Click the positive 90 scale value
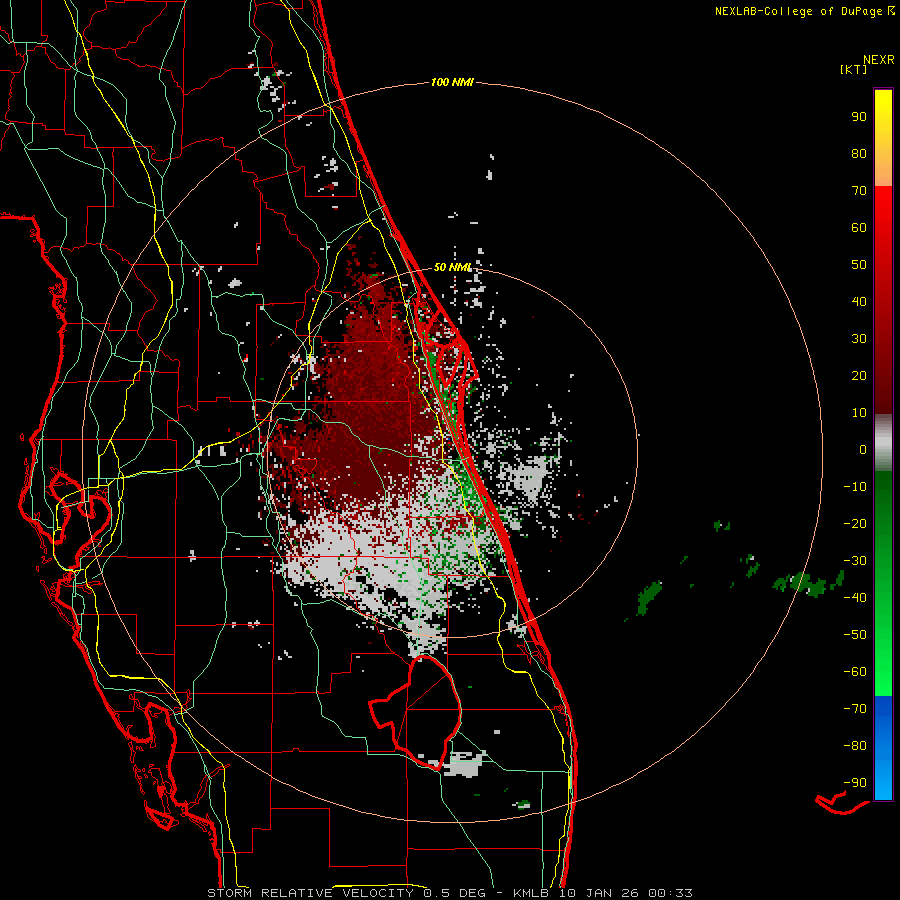 (859, 117)
